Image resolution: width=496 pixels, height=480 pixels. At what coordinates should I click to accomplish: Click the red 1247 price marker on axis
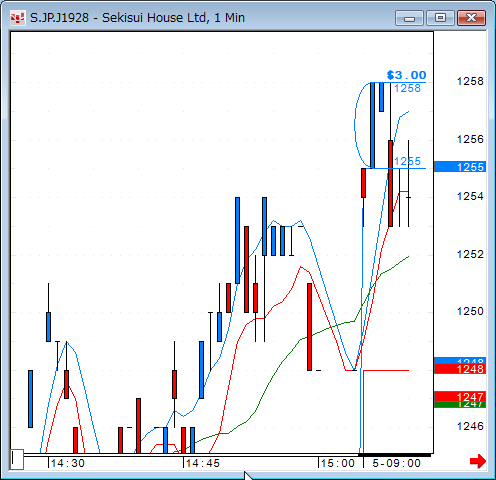[460, 397]
